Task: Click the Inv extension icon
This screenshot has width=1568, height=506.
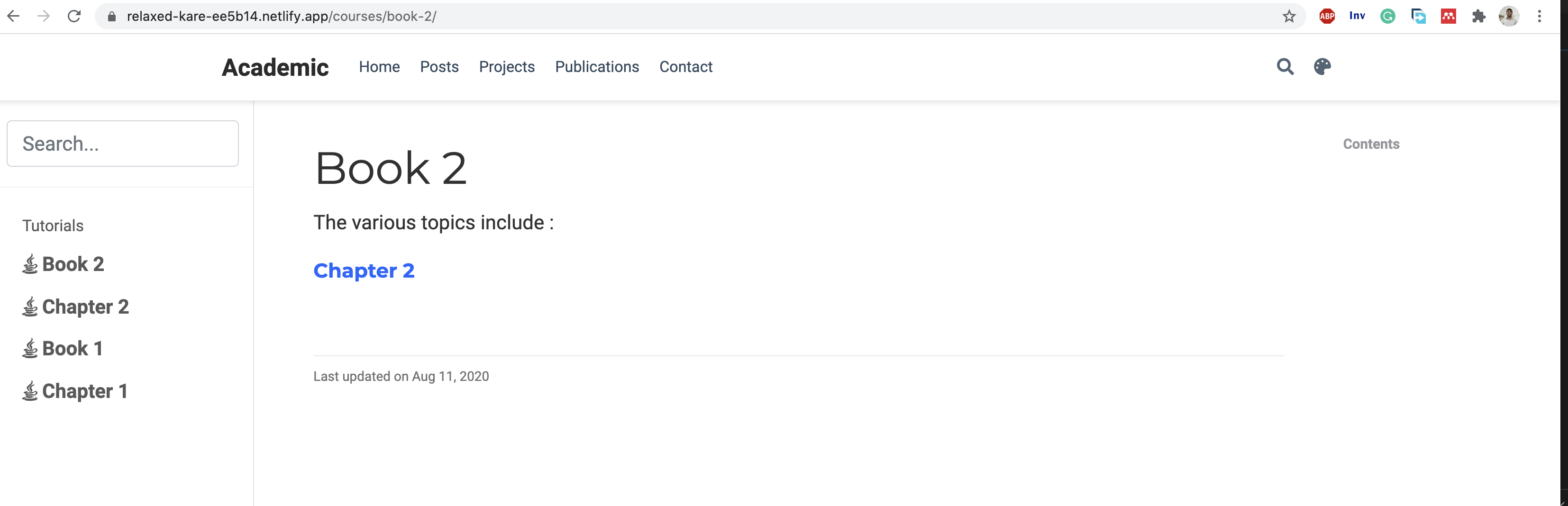Action: pyautogui.click(x=1357, y=16)
